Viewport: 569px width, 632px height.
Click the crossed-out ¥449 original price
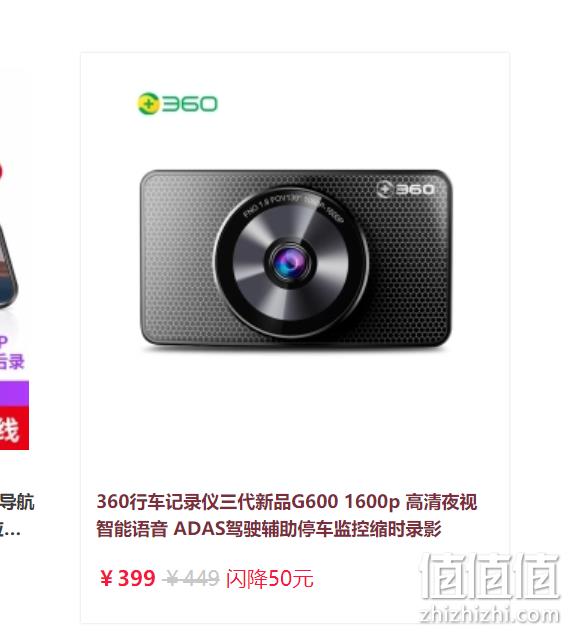tap(191, 579)
